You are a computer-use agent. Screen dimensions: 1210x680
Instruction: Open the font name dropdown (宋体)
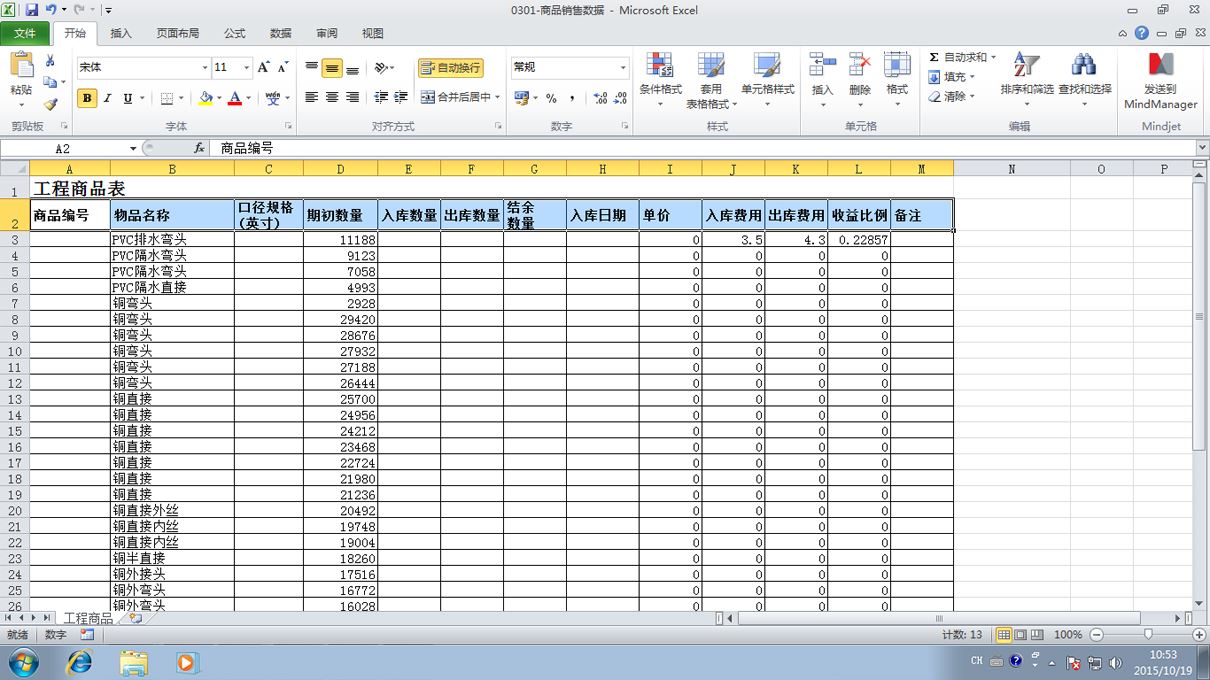point(205,68)
